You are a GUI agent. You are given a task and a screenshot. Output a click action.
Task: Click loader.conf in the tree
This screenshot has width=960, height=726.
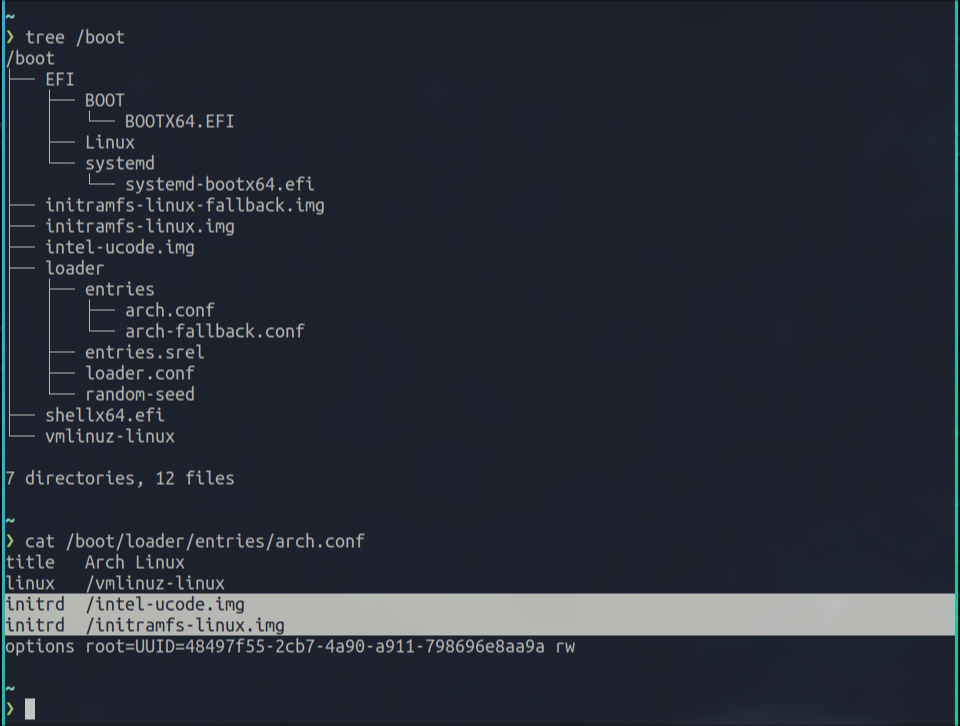140,374
